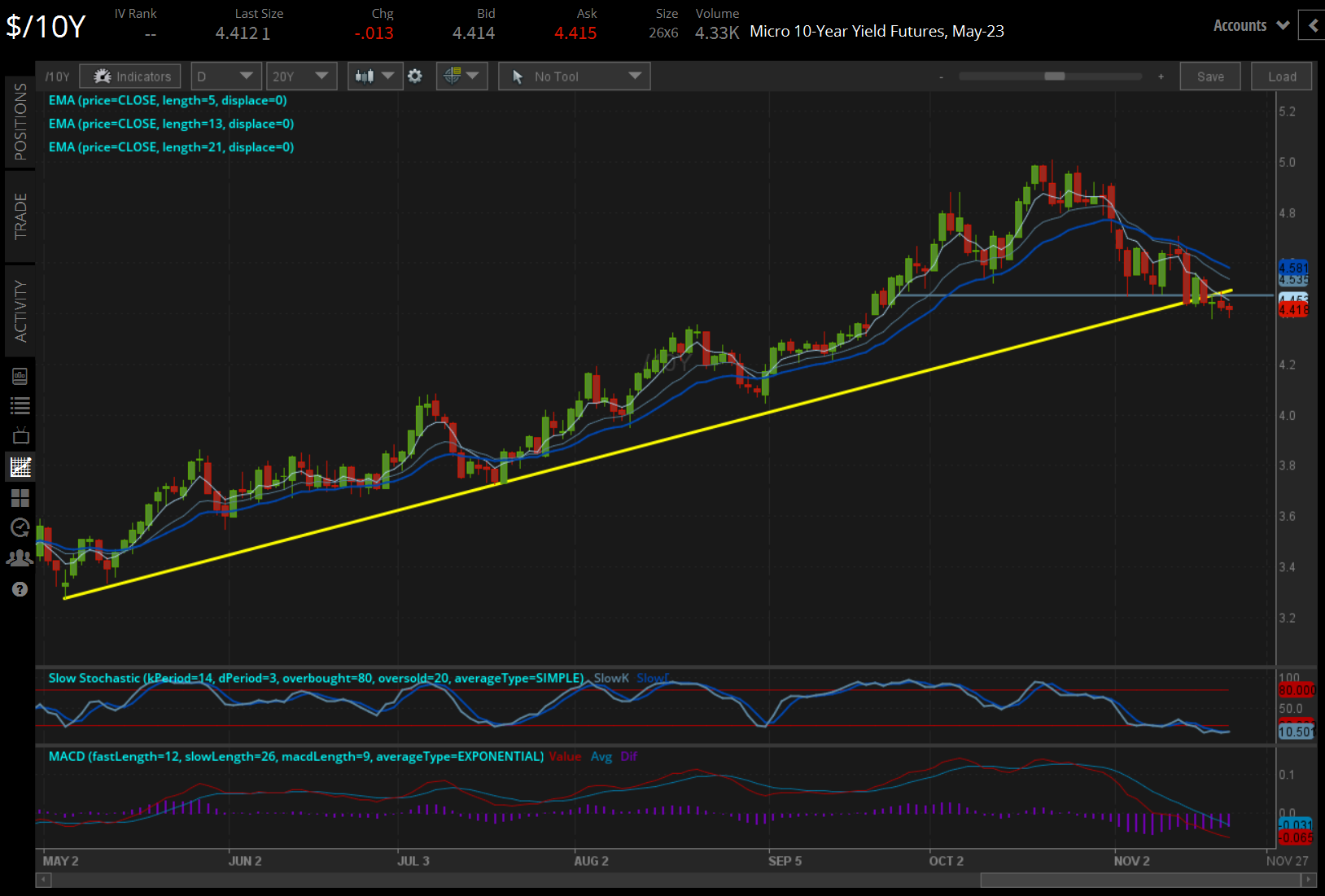Toggle the MACD Dif histogram
The height and width of the screenshot is (896, 1325).
(628, 756)
